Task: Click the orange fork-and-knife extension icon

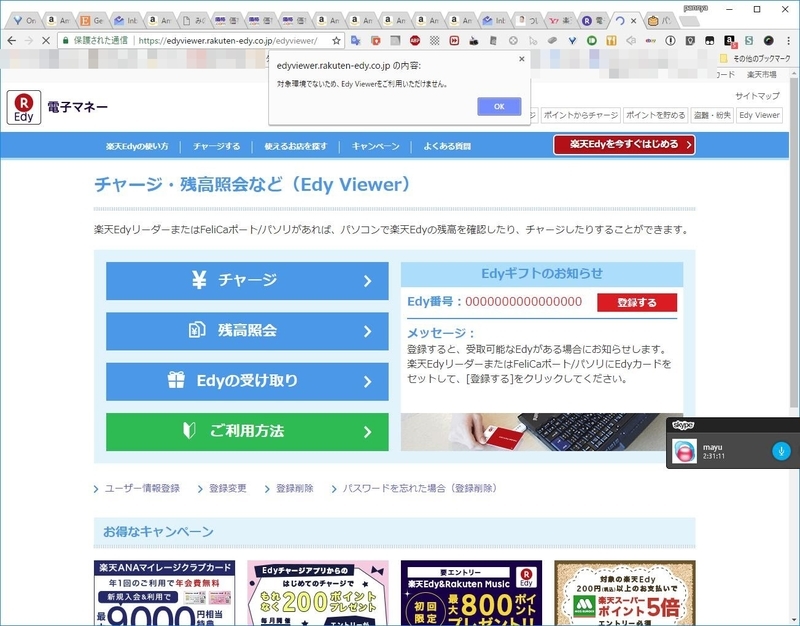Action: click(611, 40)
